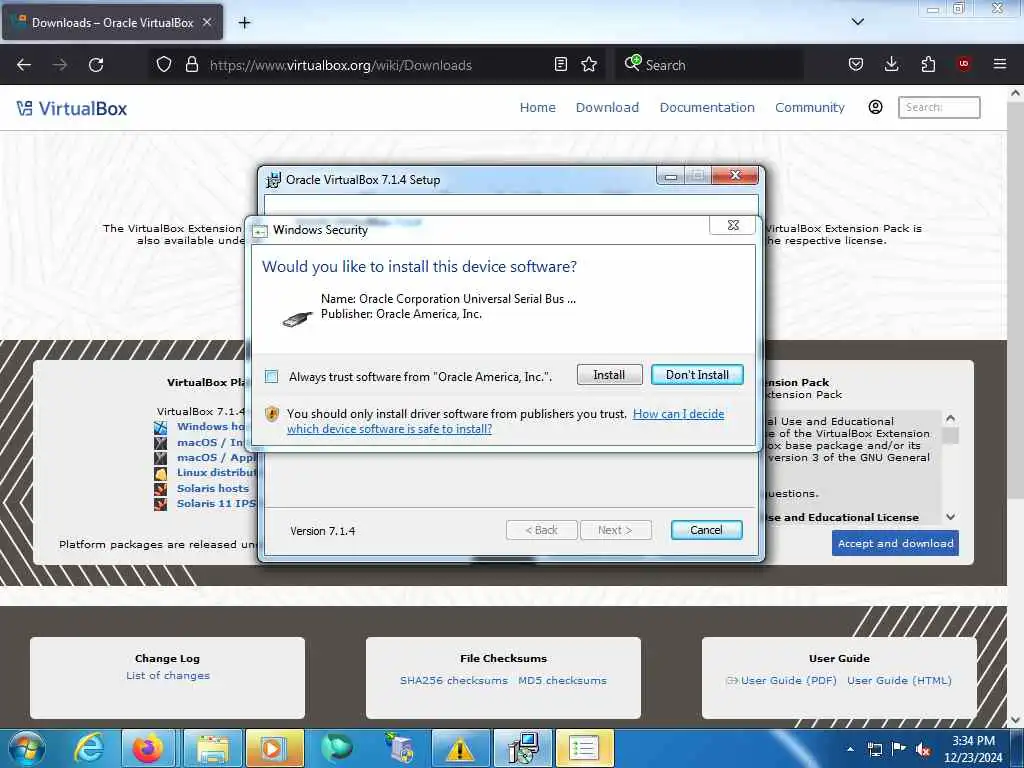Open the Firefox hamburger menu
Image resolution: width=1024 pixels, height=768 pixels.
click(x=999, y=64)
